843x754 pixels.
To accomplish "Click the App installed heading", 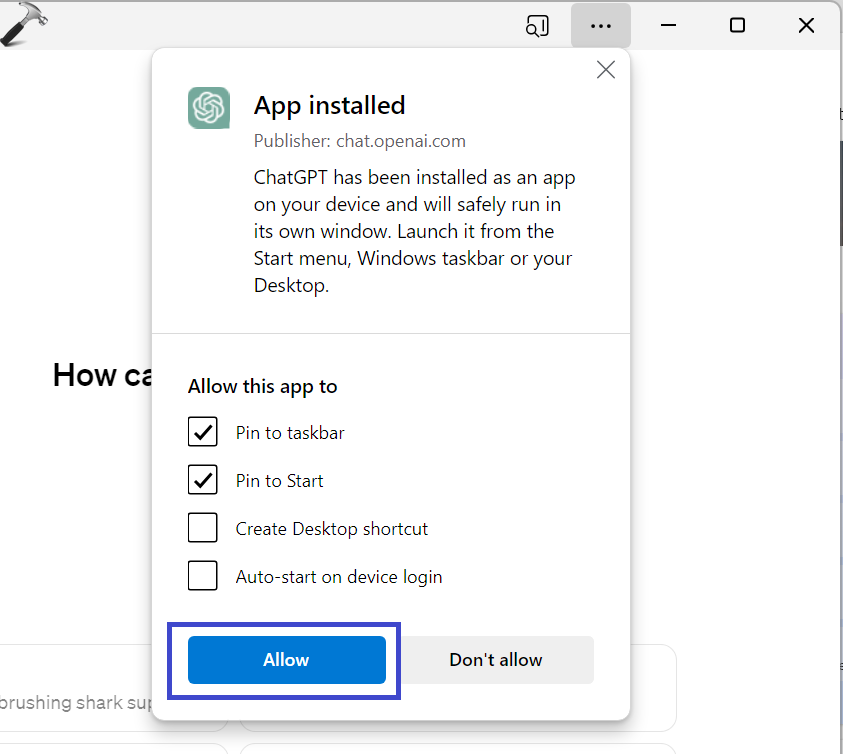I will pyautogui.click(x=329, y=106).
